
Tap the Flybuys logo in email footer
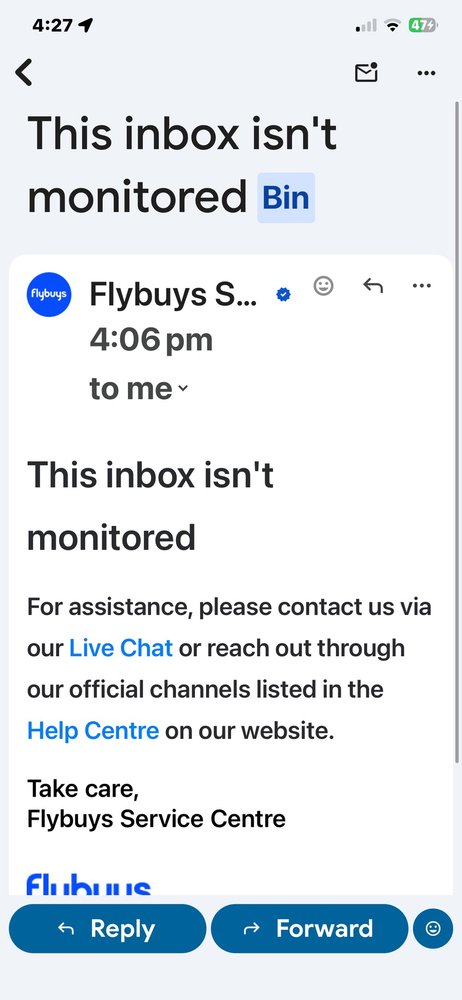click(89, 884)
